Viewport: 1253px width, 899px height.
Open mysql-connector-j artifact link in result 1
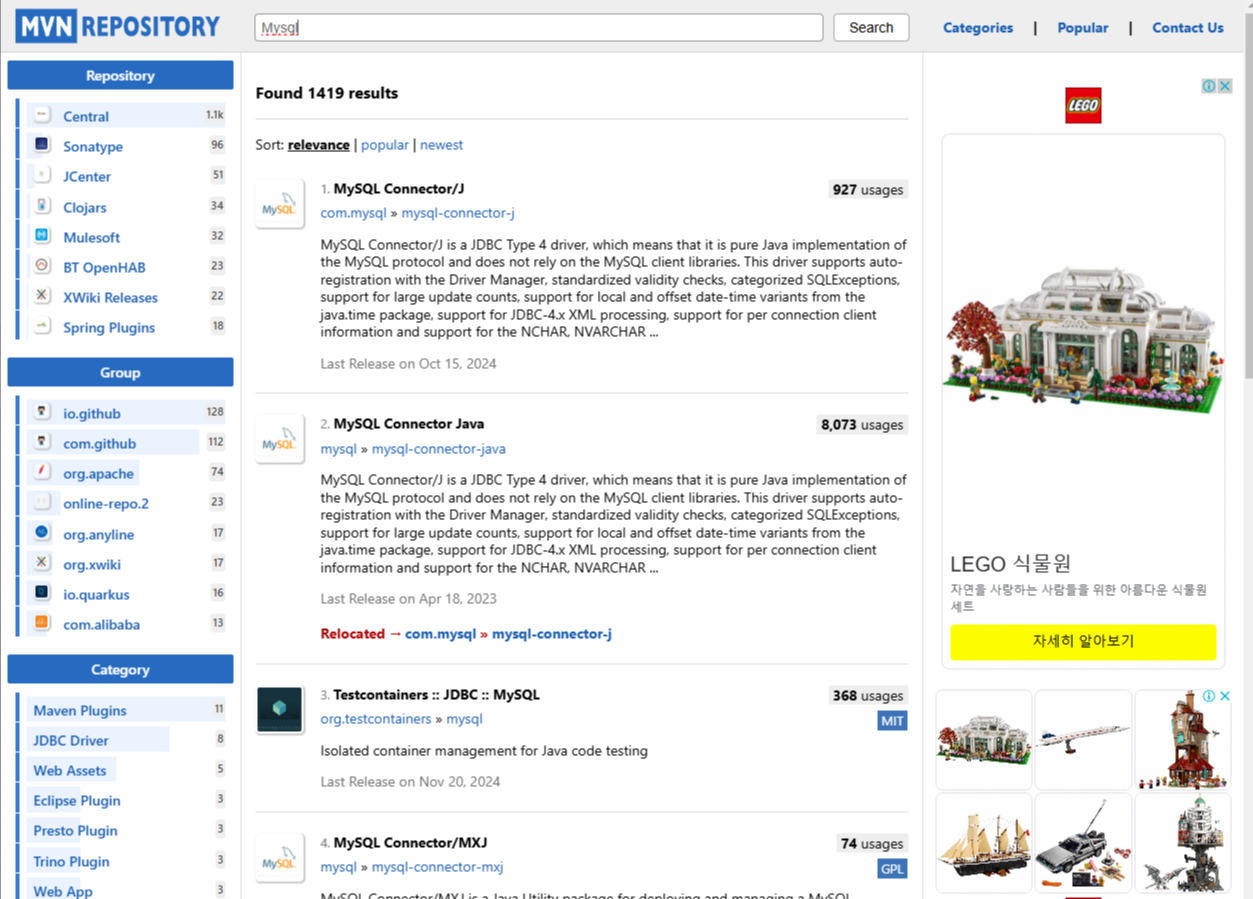pos(458,213)
